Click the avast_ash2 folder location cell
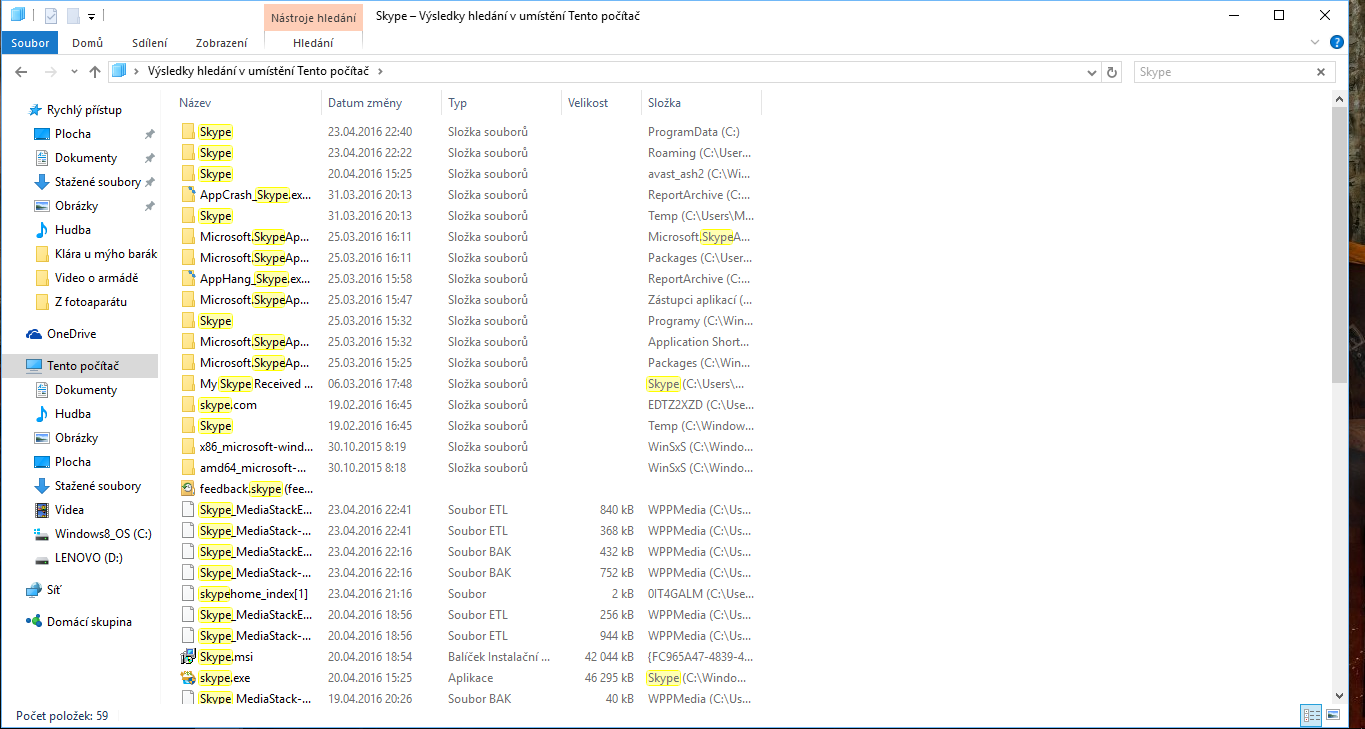 (699, 174)
